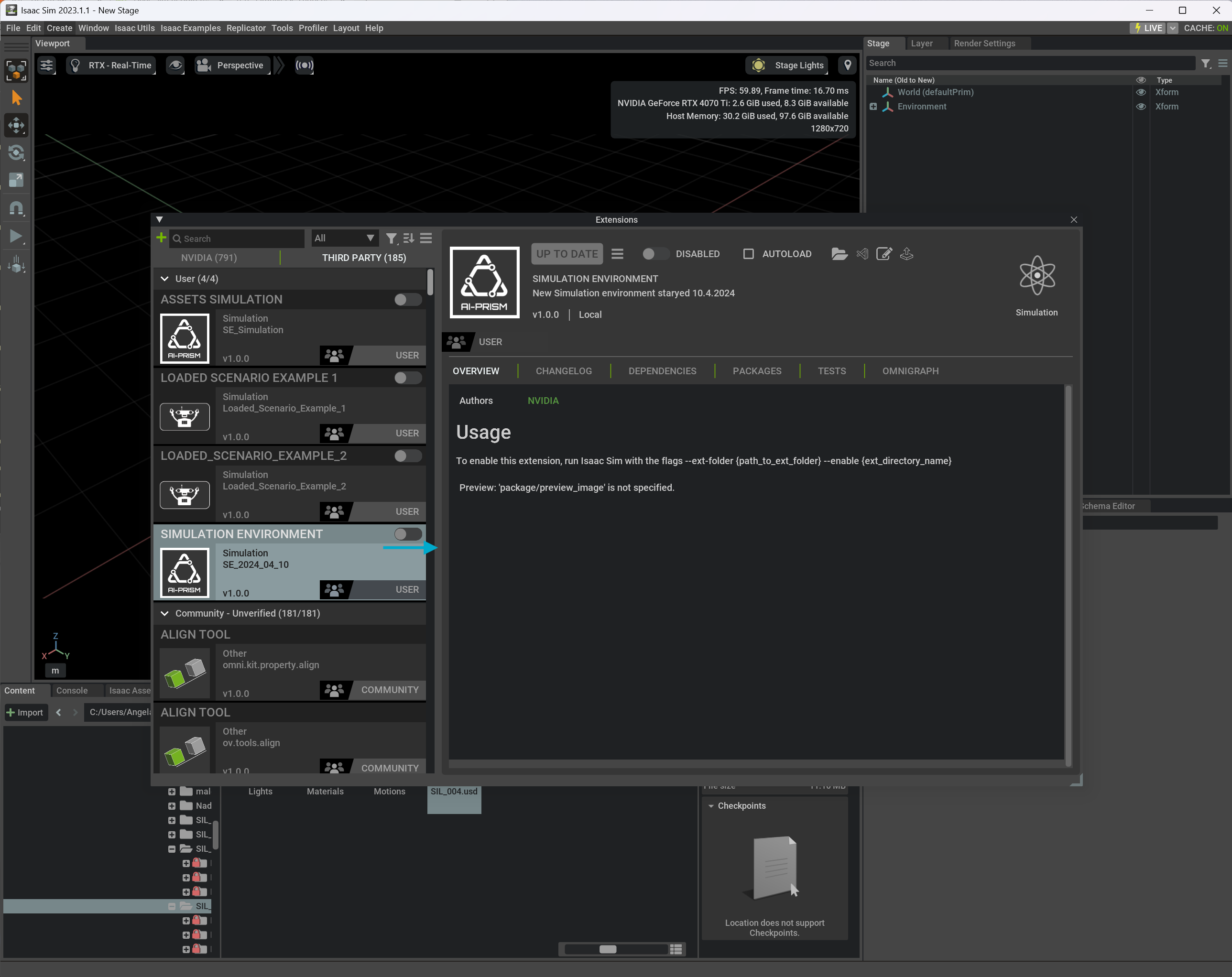Check the AUTOLOAD checkbox

748,254
